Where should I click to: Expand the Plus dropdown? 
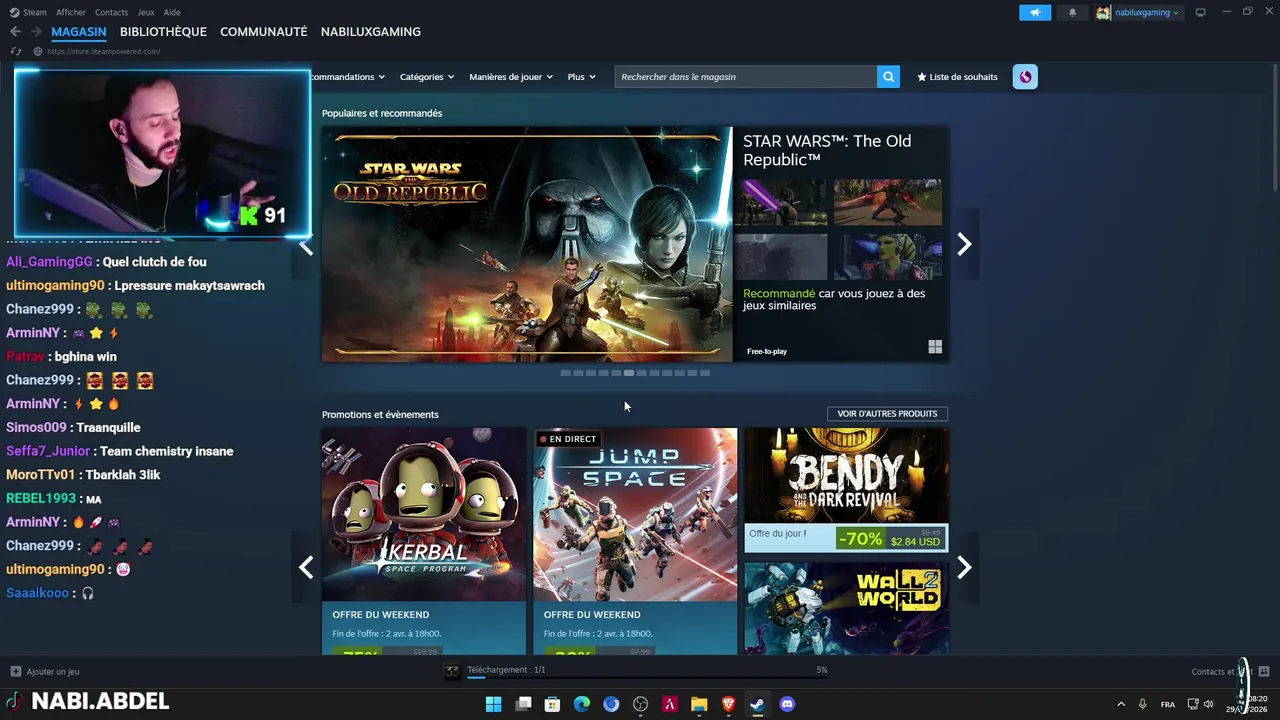click(x=581, y=77)
